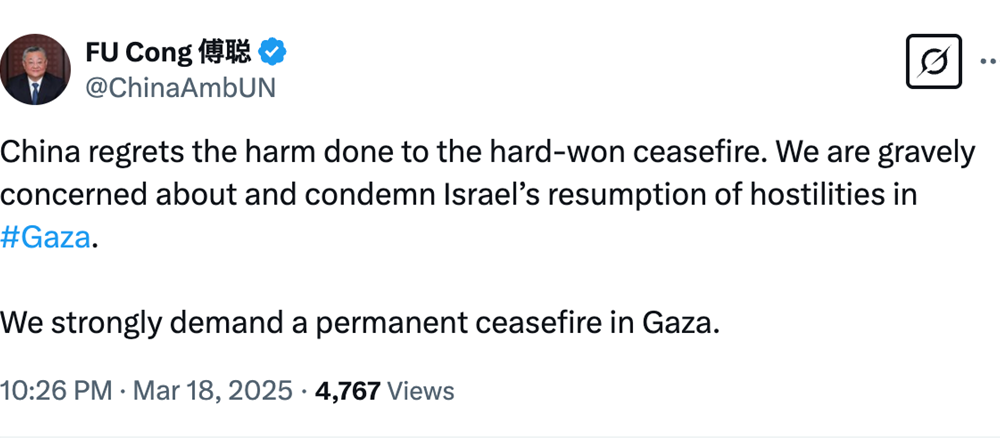Click the Mar 18, 2025 date
Image resolution: width=1000 pixels, height=438 pixels.
point(211,390)
